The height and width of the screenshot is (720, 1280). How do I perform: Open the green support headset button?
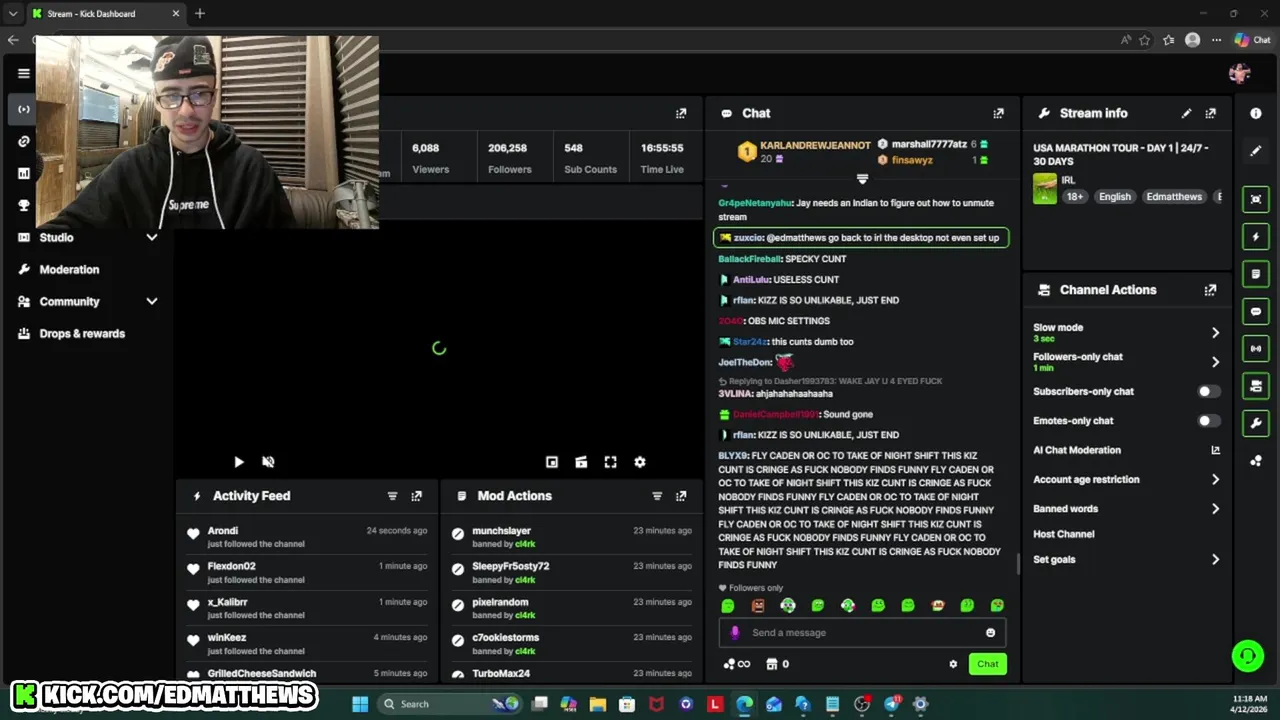(1248, 656)
